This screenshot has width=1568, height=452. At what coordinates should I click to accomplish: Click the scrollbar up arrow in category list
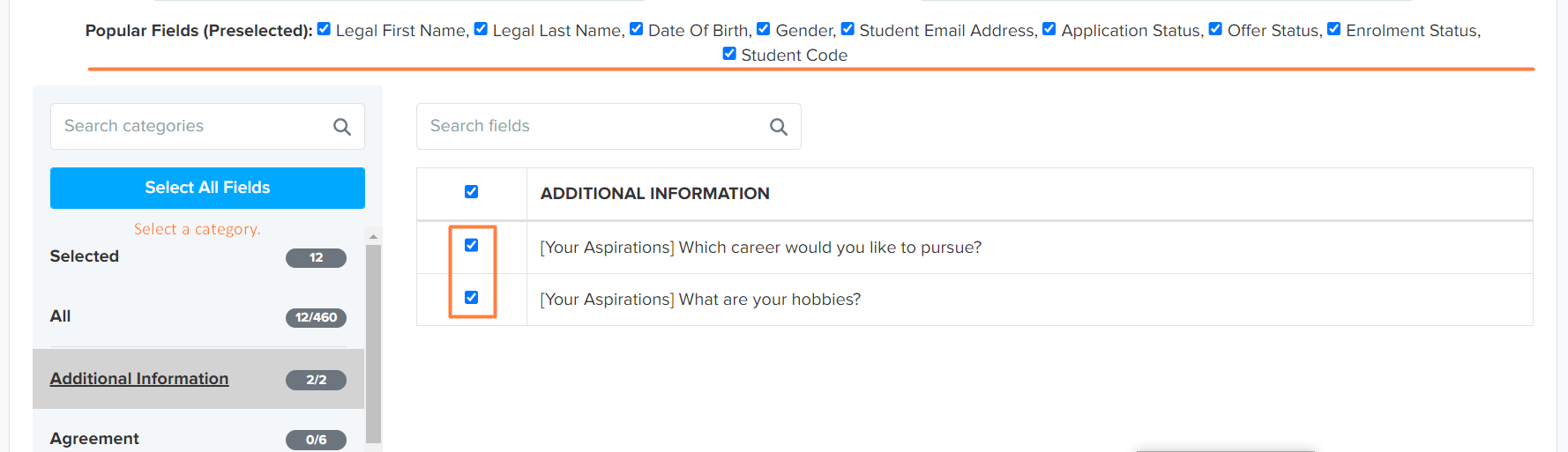pos(373,236)
